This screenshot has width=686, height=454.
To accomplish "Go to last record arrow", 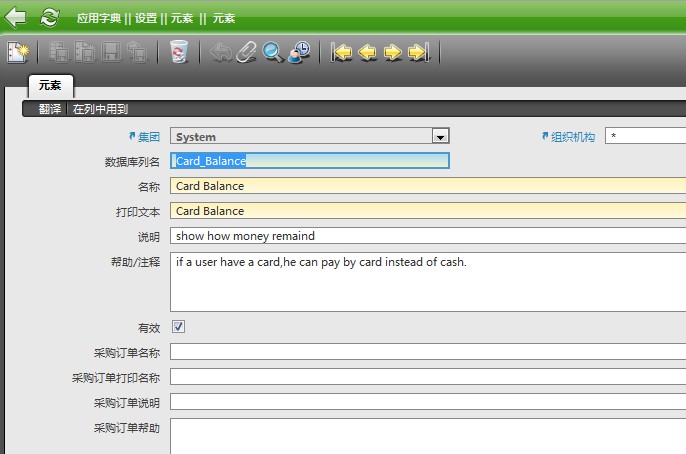I will [x=419, y=52].
